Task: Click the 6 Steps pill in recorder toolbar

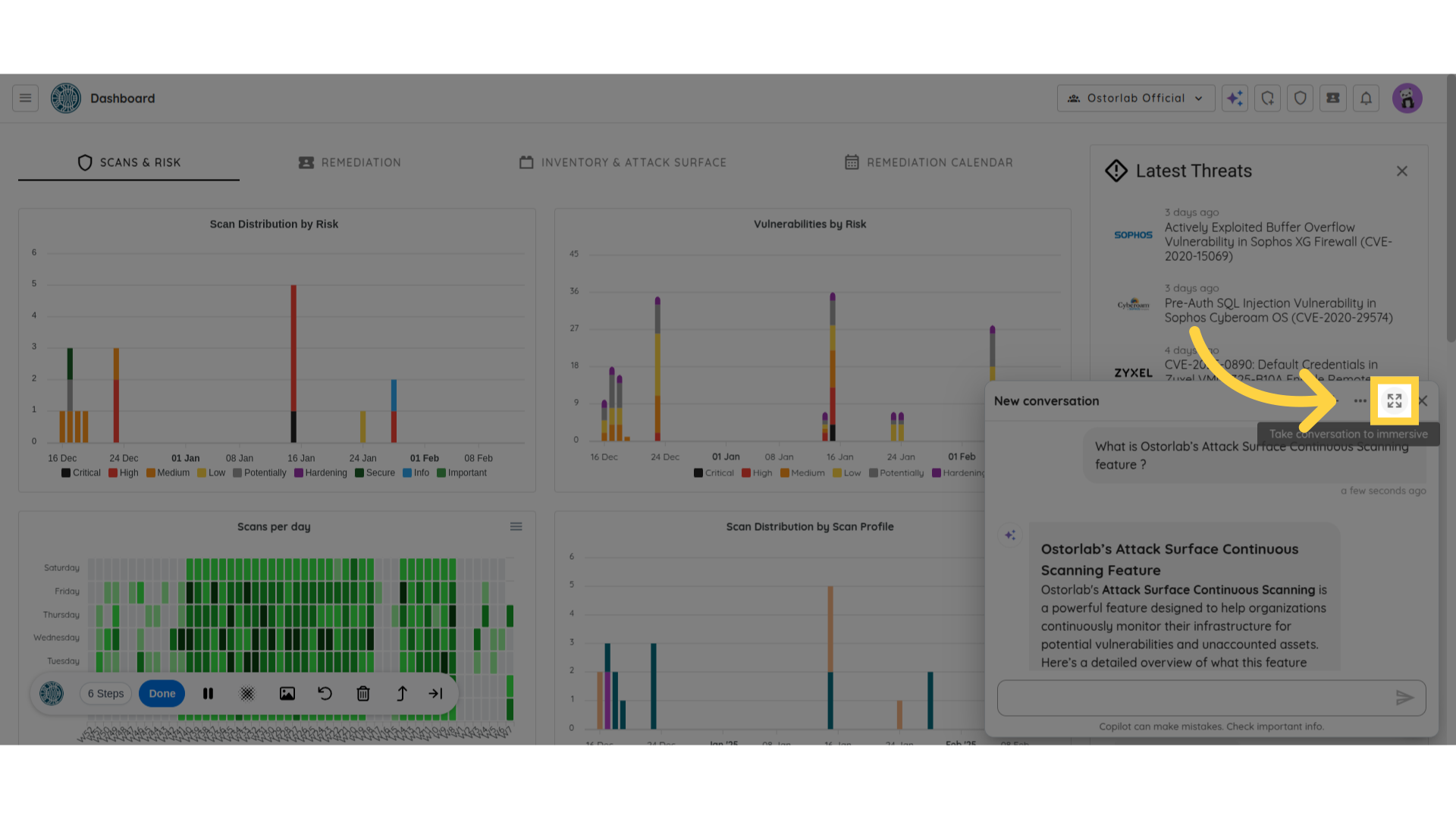Action: 106,693
